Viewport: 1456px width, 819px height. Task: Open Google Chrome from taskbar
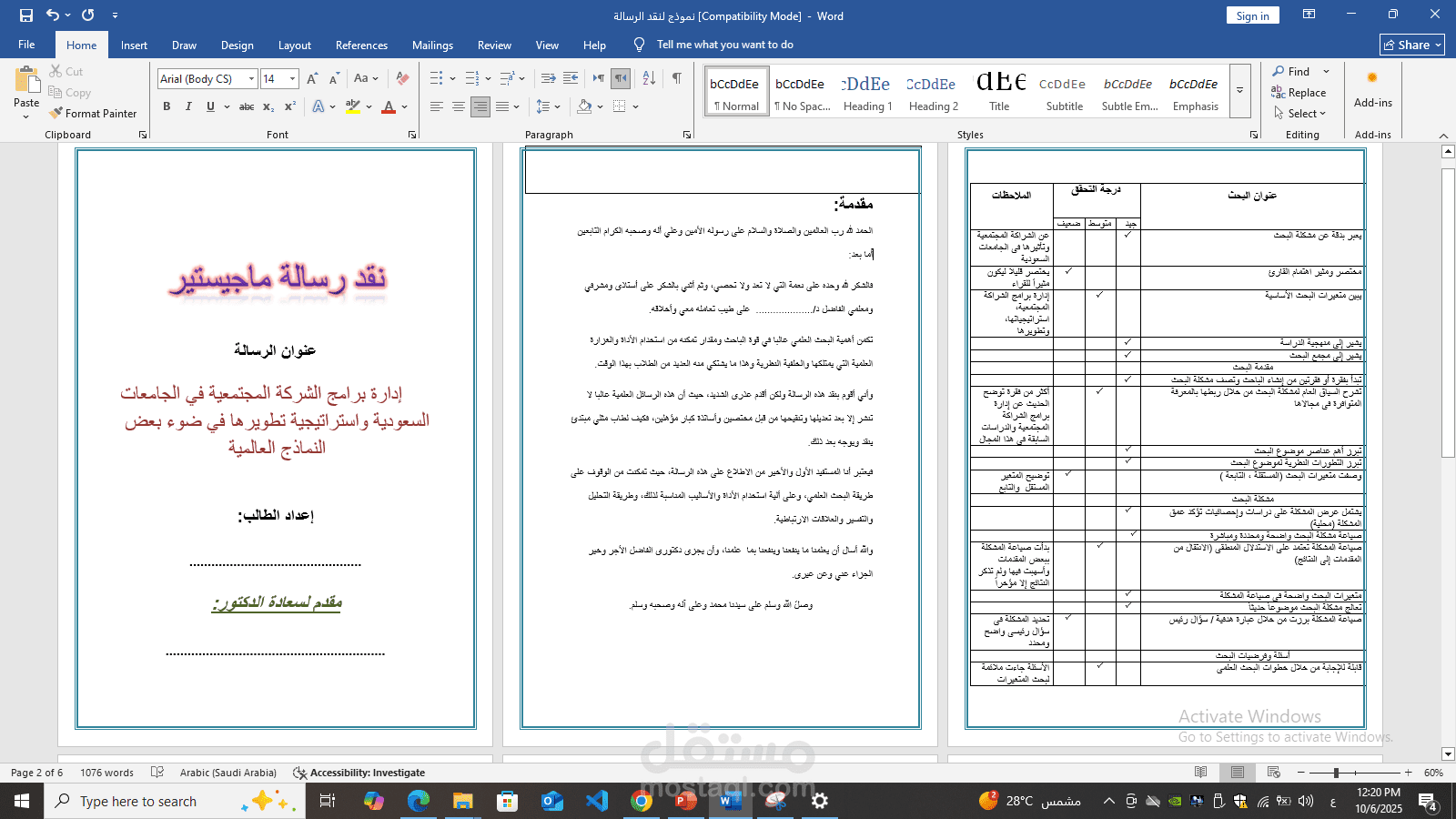pos(642,801)
